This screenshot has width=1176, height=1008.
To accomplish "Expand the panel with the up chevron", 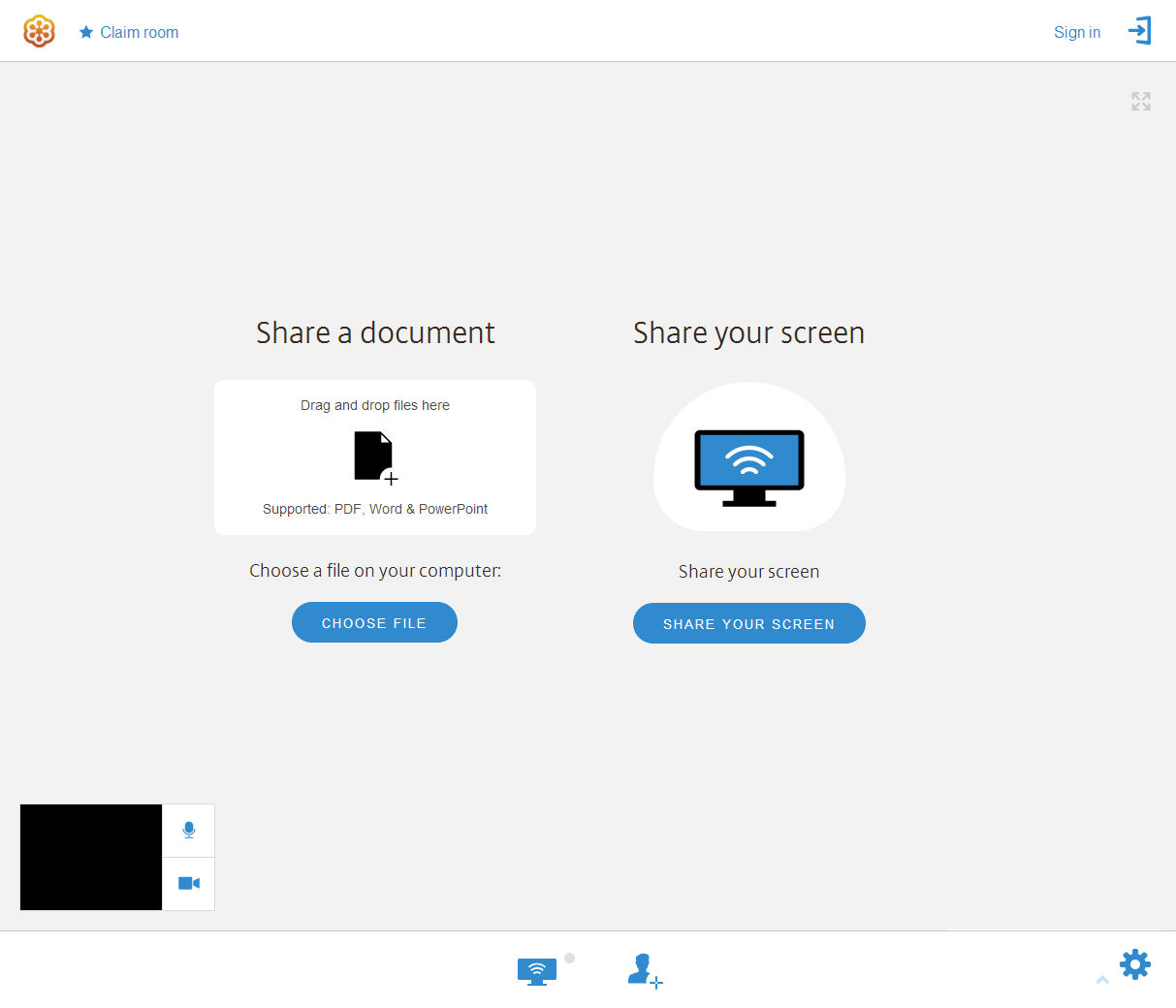I will [x=1102, y=980].
